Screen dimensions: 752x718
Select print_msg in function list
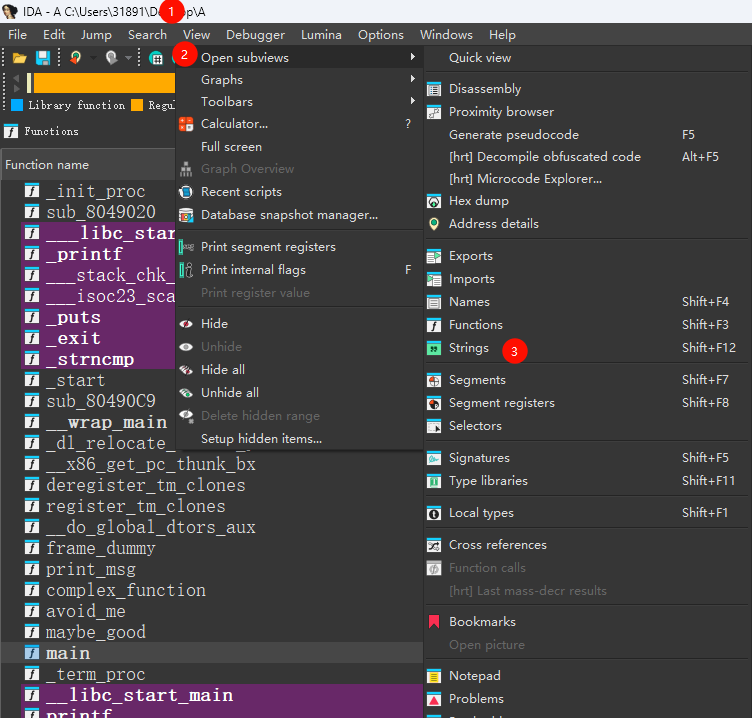[91, 569]
